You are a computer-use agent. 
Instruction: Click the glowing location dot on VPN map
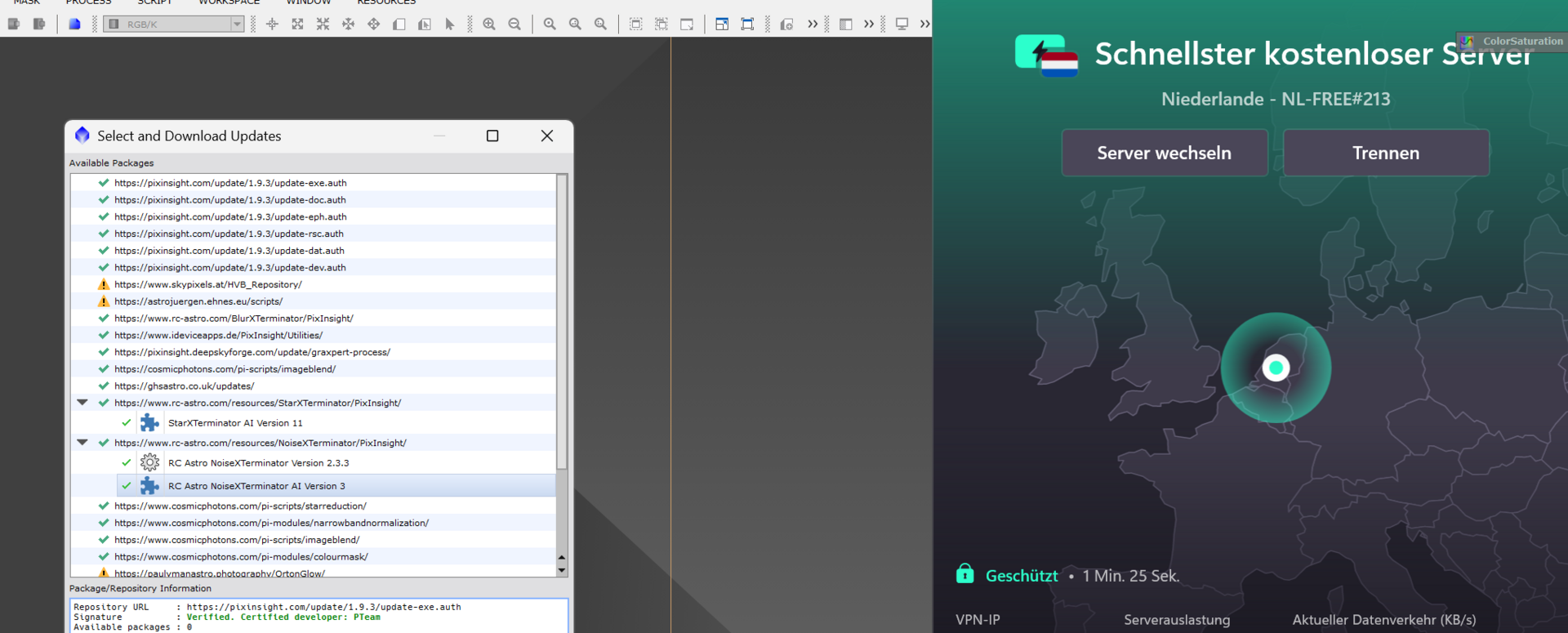point(1276,368)
